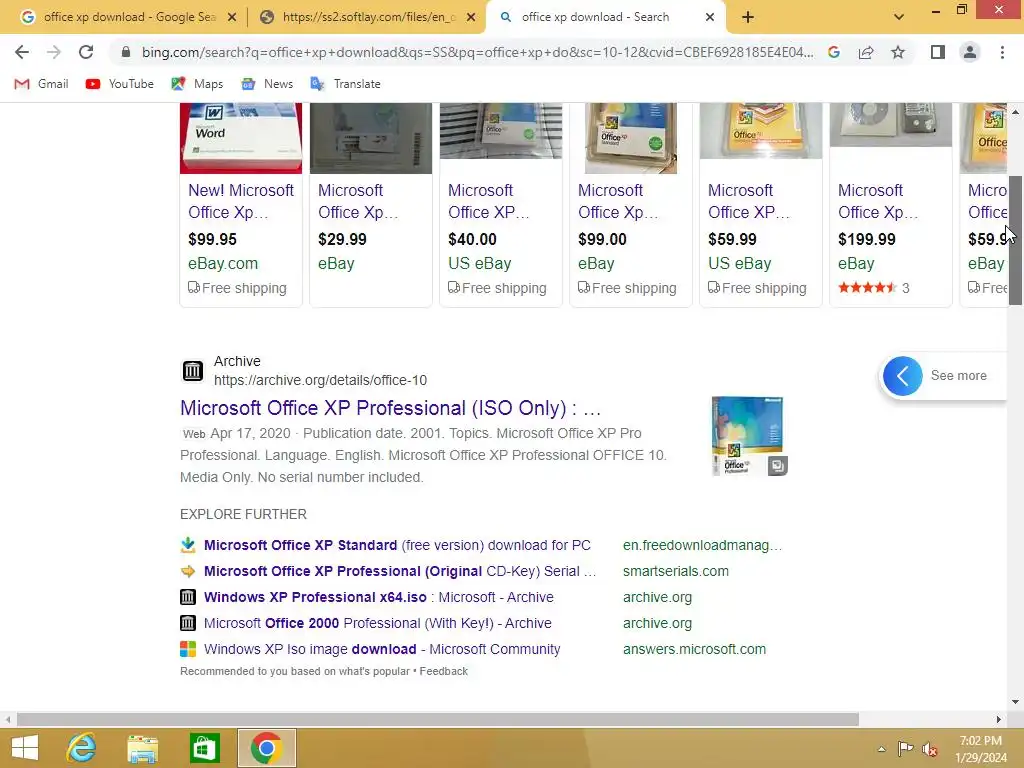1024x768 pixels.
Task: Go back to the previous page
Action: (22, 52)
